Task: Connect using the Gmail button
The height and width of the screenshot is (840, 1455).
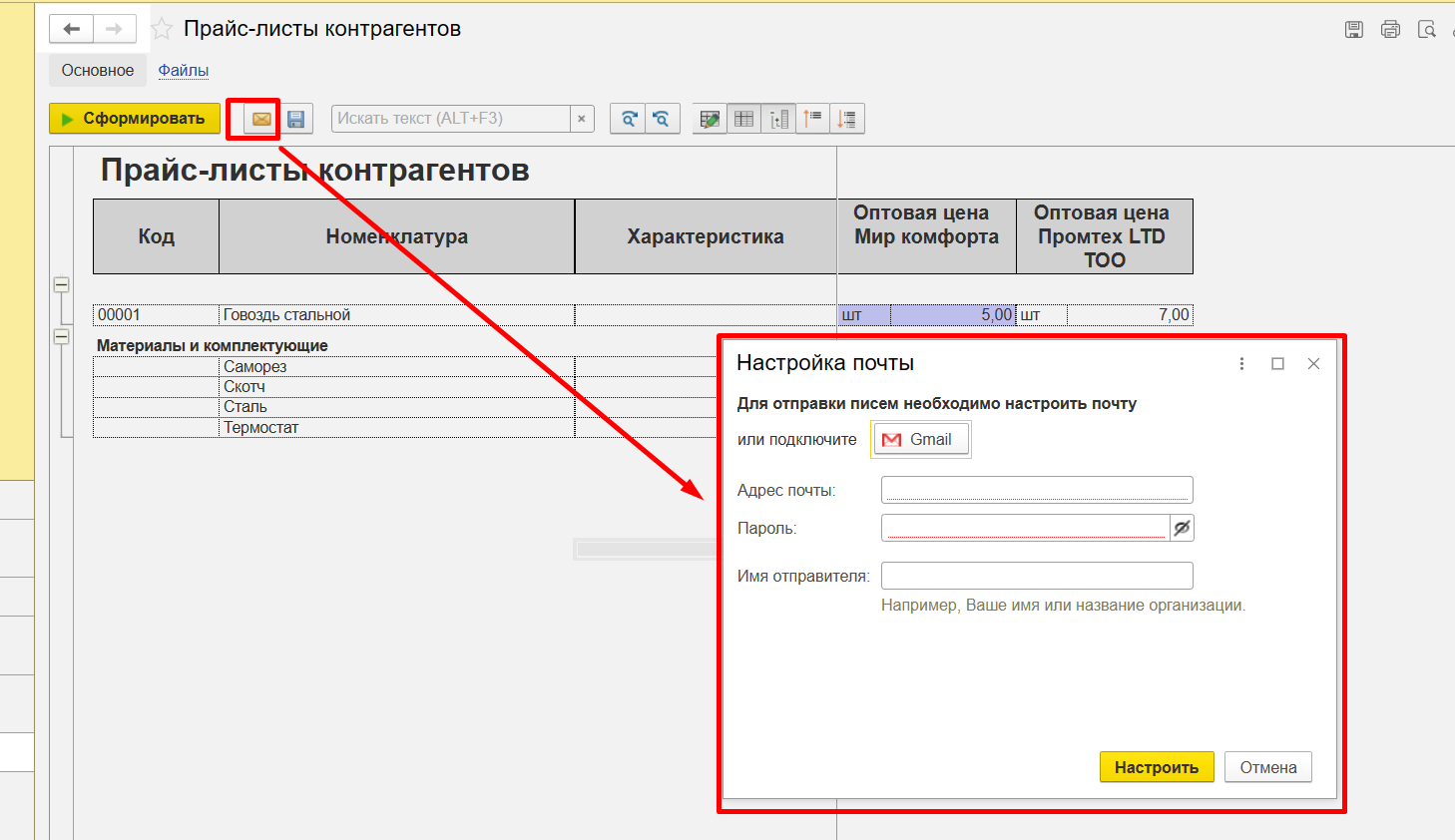Action: (x=920, y=440)
